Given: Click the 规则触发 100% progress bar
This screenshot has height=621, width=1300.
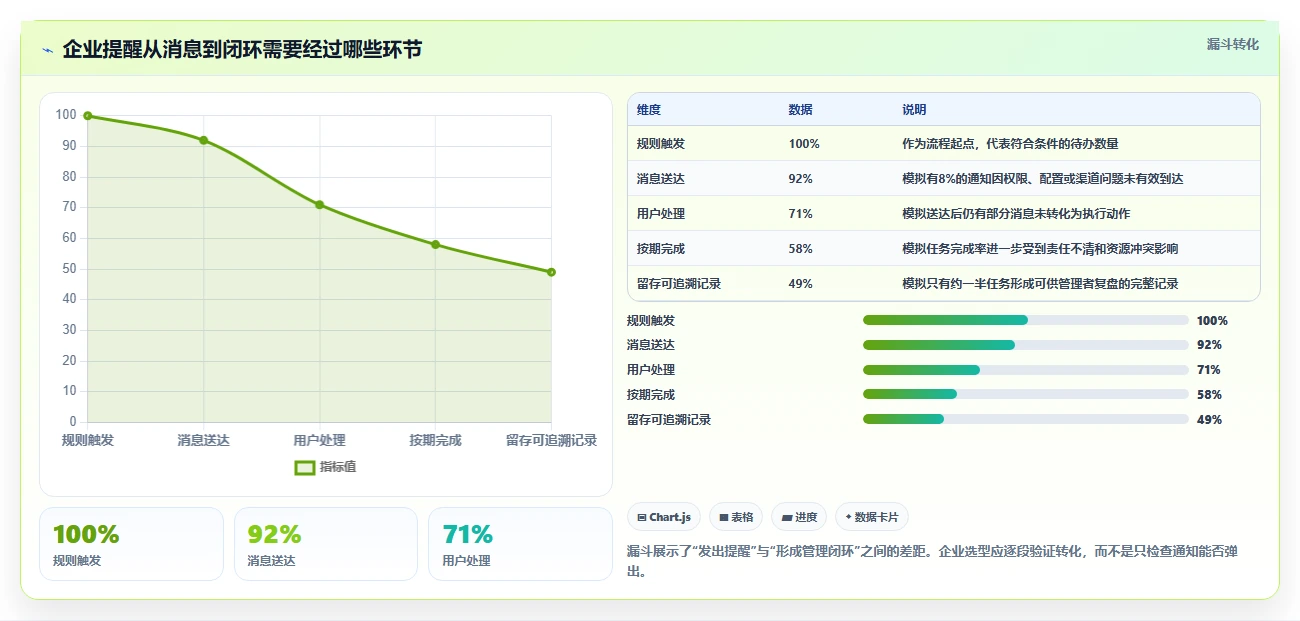Looking at the screenshot, I should tap(1025, 320).
